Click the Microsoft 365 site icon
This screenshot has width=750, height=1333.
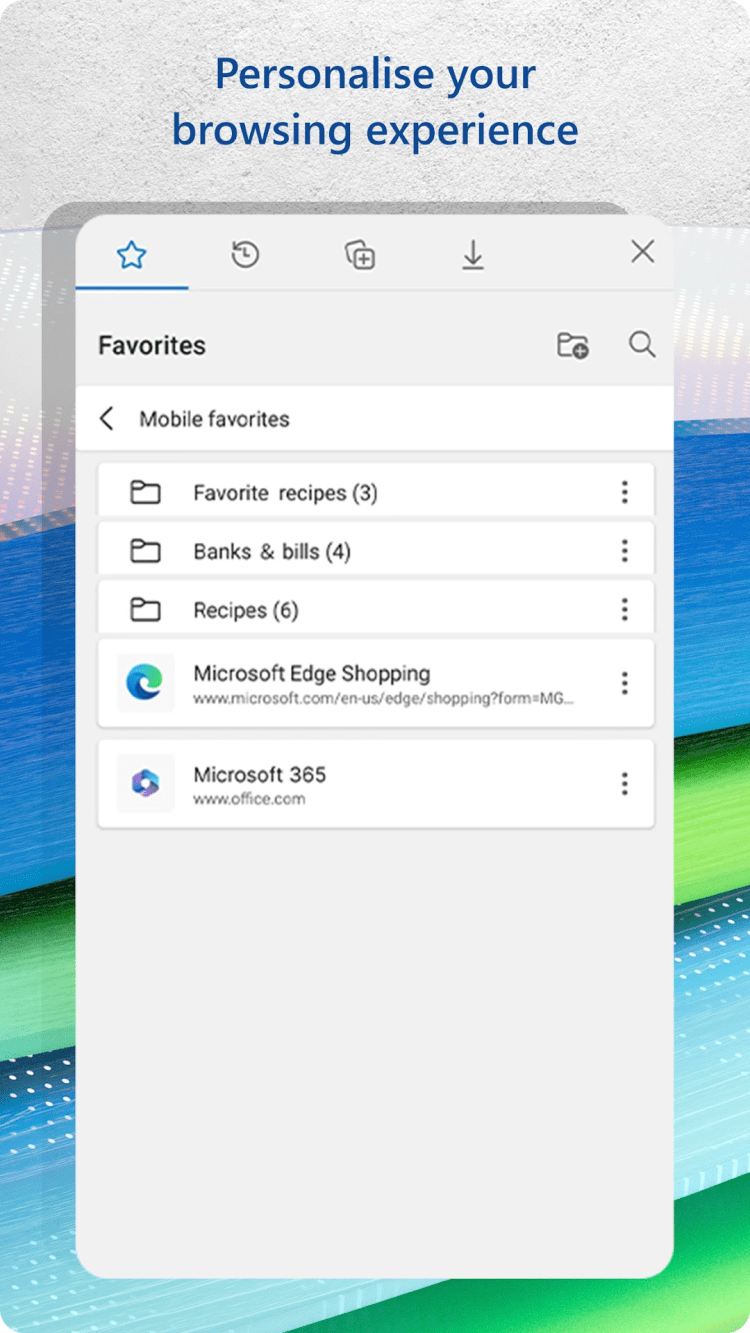tap(145, 783)
